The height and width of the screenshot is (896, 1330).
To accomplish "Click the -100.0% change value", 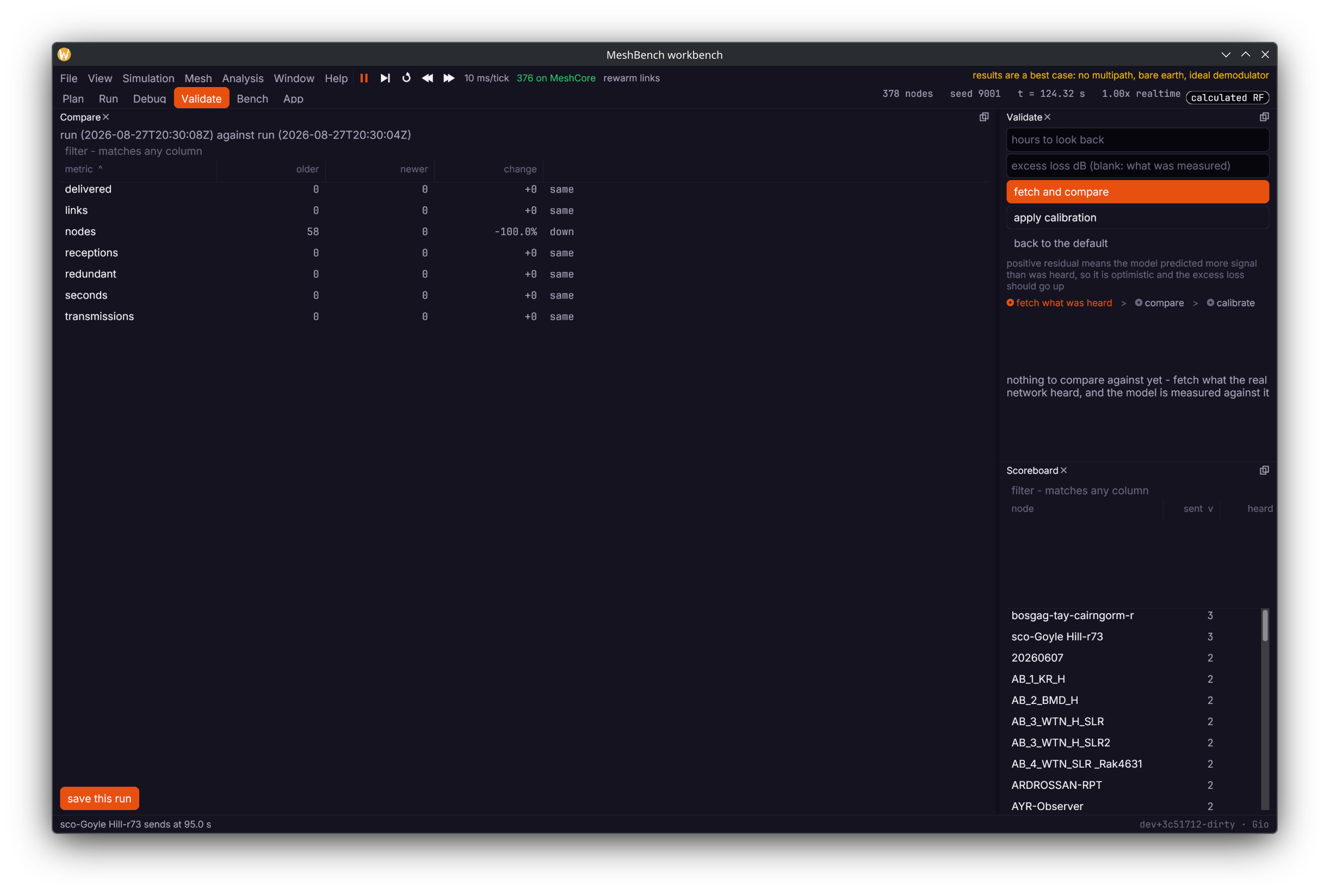I will tap(515, 231).
